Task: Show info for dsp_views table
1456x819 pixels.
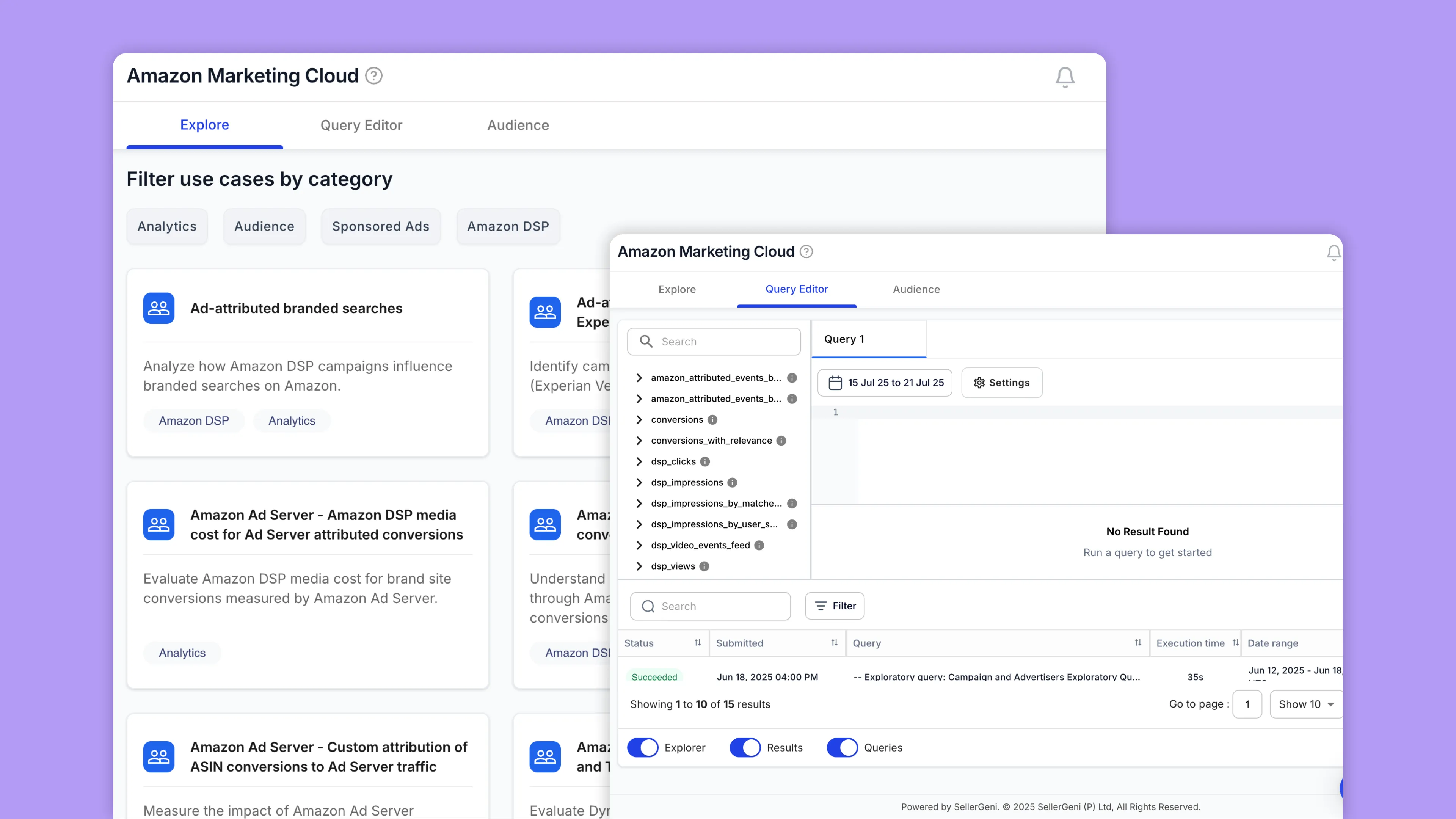Action: [x=704, y=566]
